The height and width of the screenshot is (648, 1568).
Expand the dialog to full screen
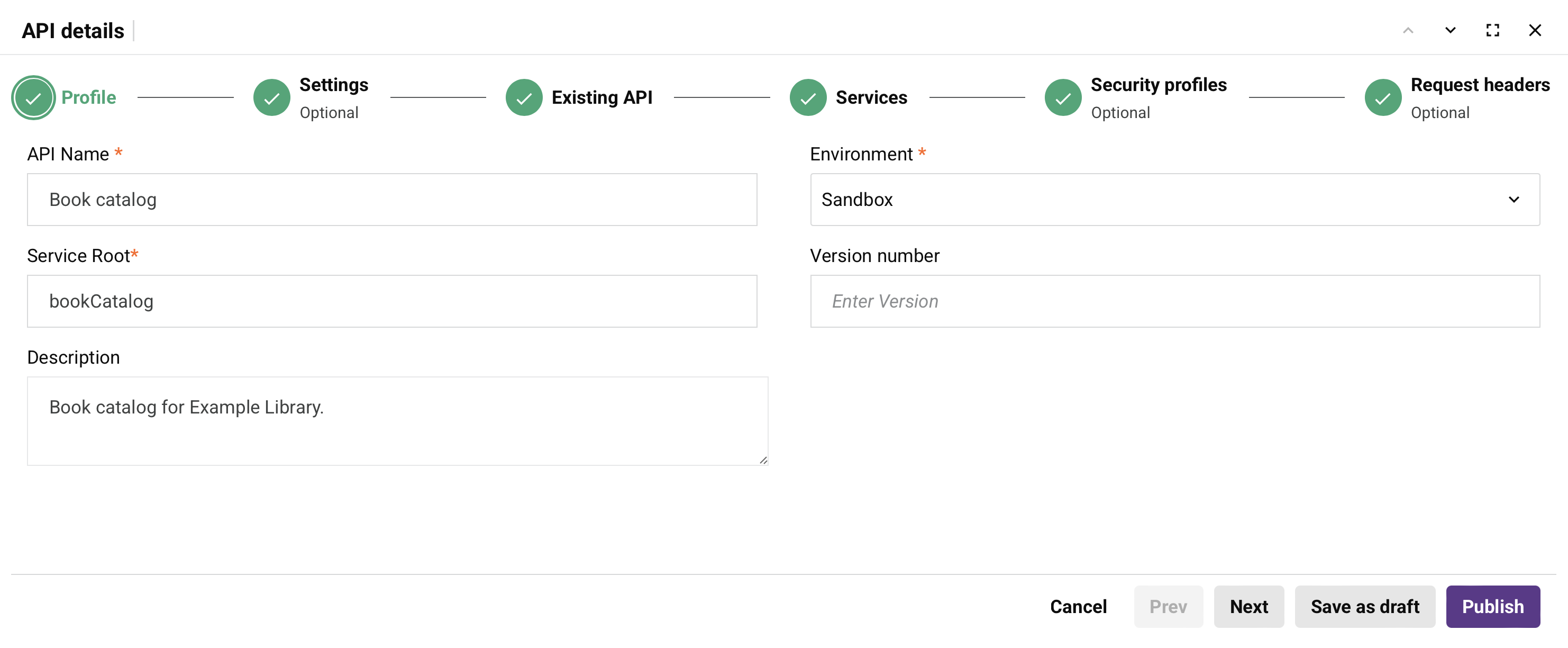coord(1492,31)
